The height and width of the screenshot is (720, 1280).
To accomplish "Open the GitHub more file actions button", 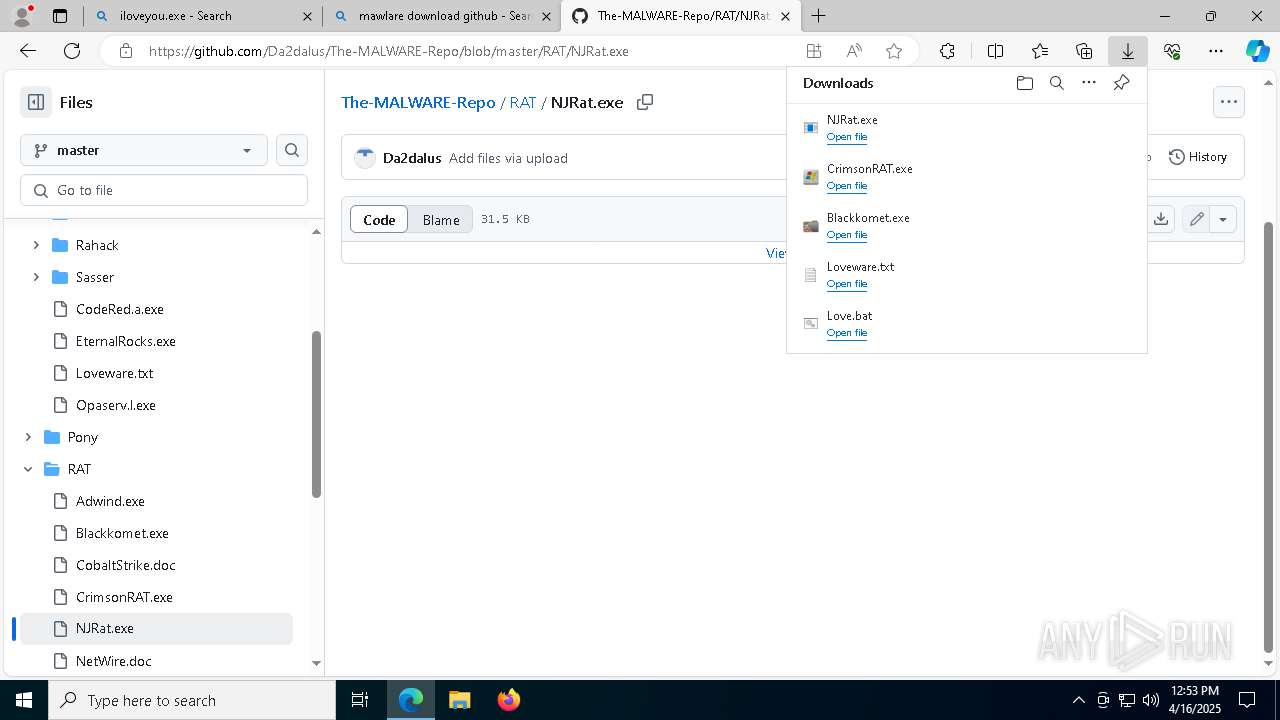I will [x=1228, y=101].
